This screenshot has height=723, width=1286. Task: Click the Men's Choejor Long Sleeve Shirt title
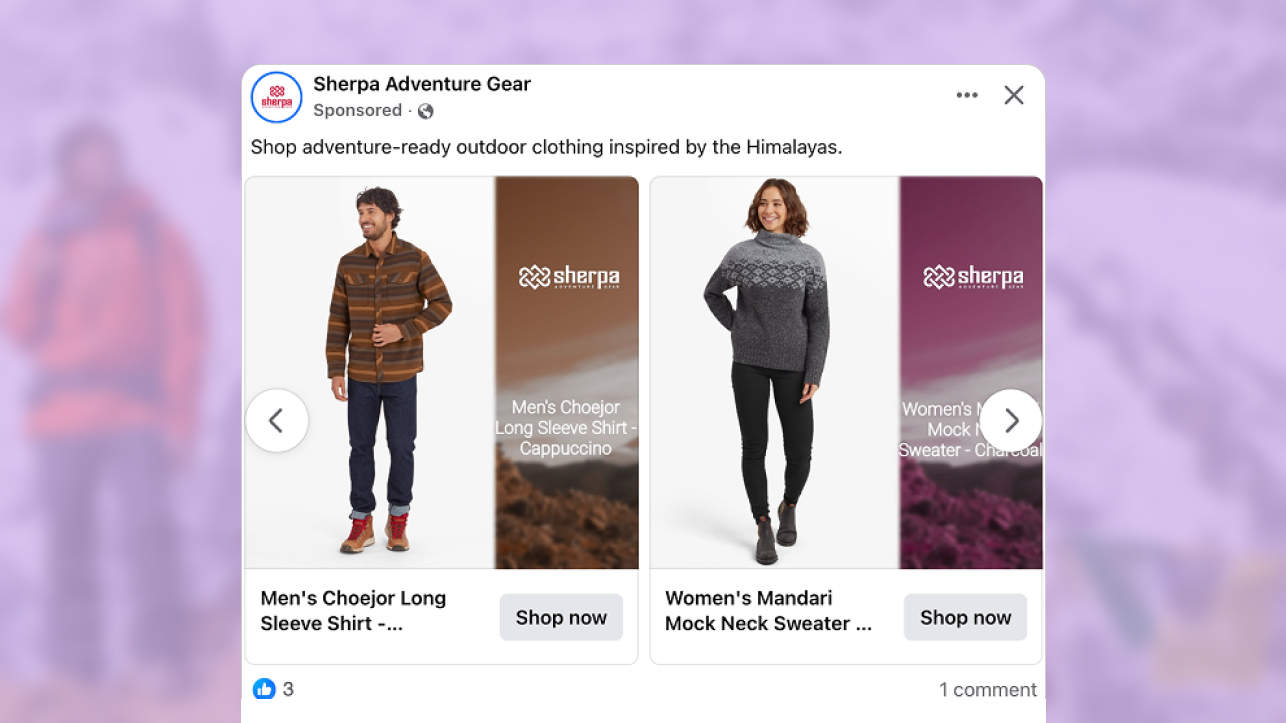tap(353, 611)
